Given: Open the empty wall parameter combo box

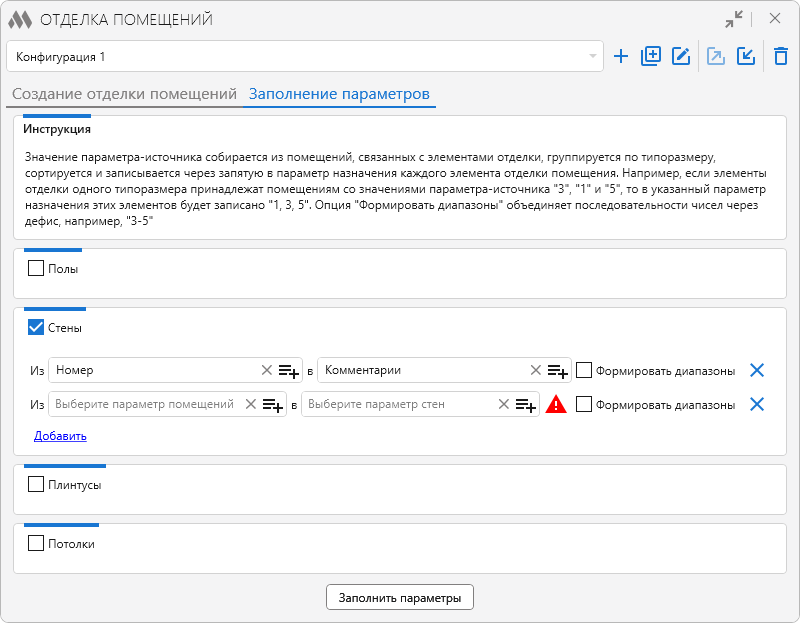Looking at the screenshot, I should [397, 405].
